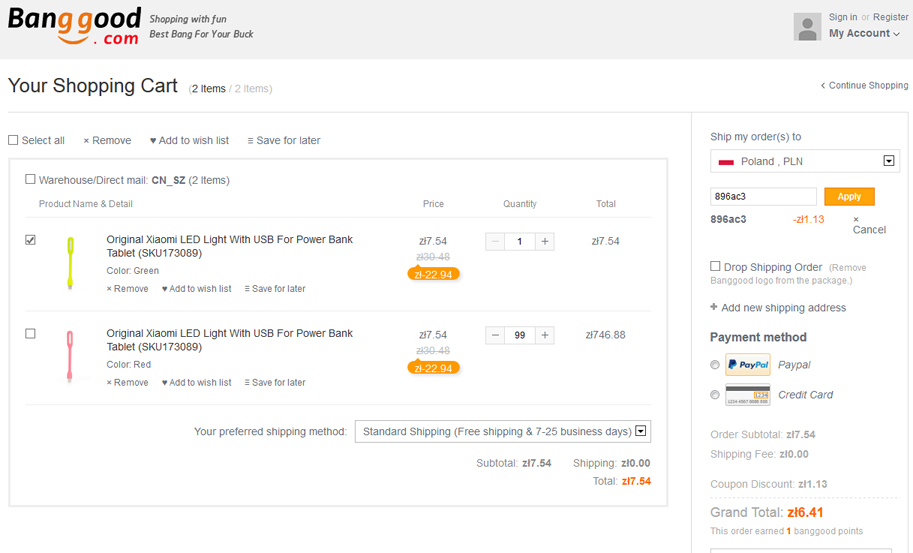
Task: Select the Paypal radio button
Action: (x=714, y=365)
